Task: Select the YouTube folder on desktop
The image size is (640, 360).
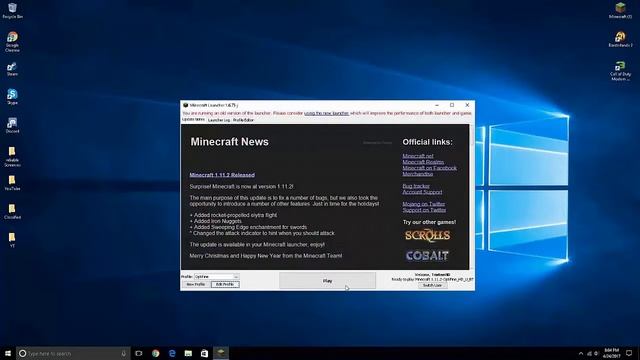Action: [12, 183]
